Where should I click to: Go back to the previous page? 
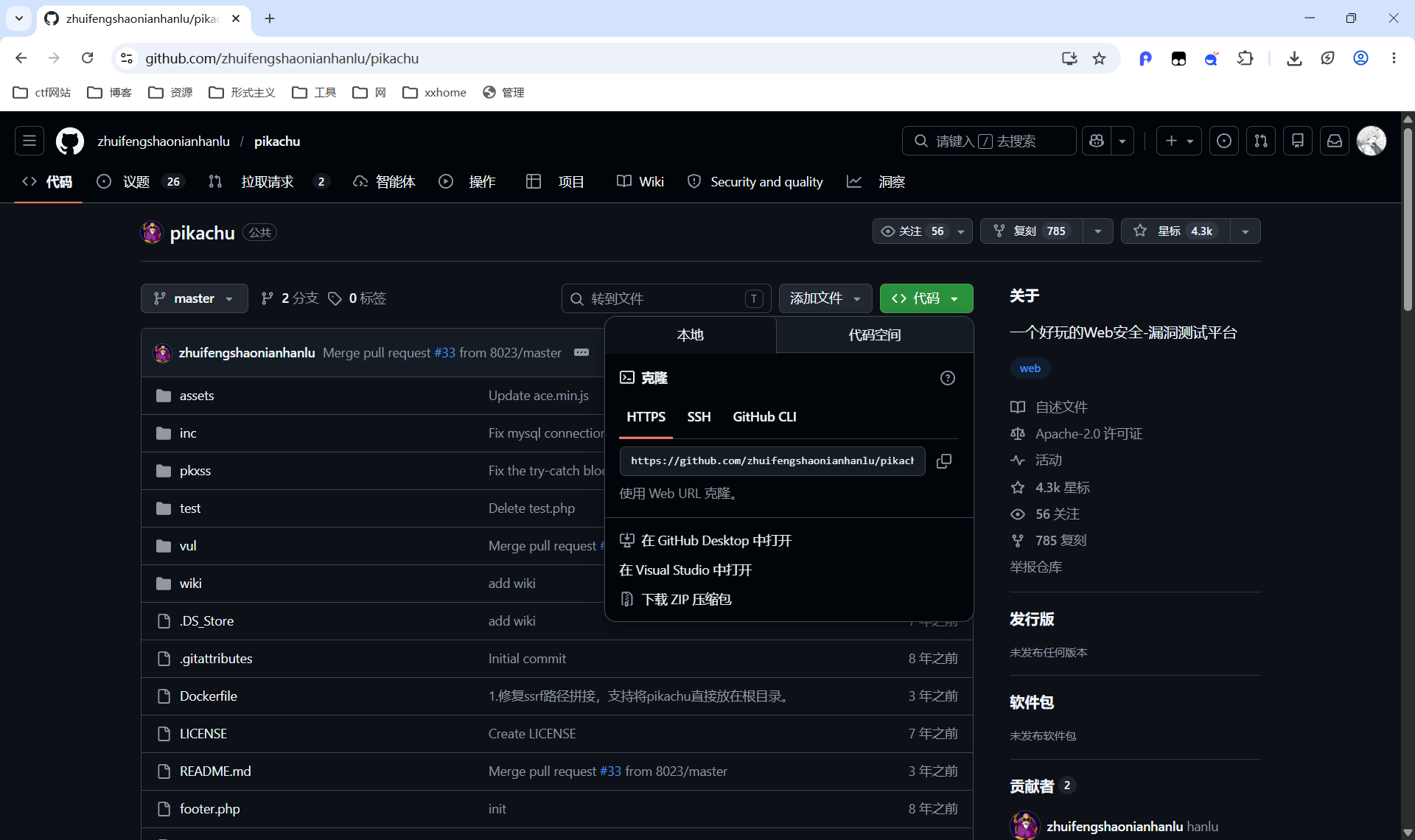pos(21,58)
